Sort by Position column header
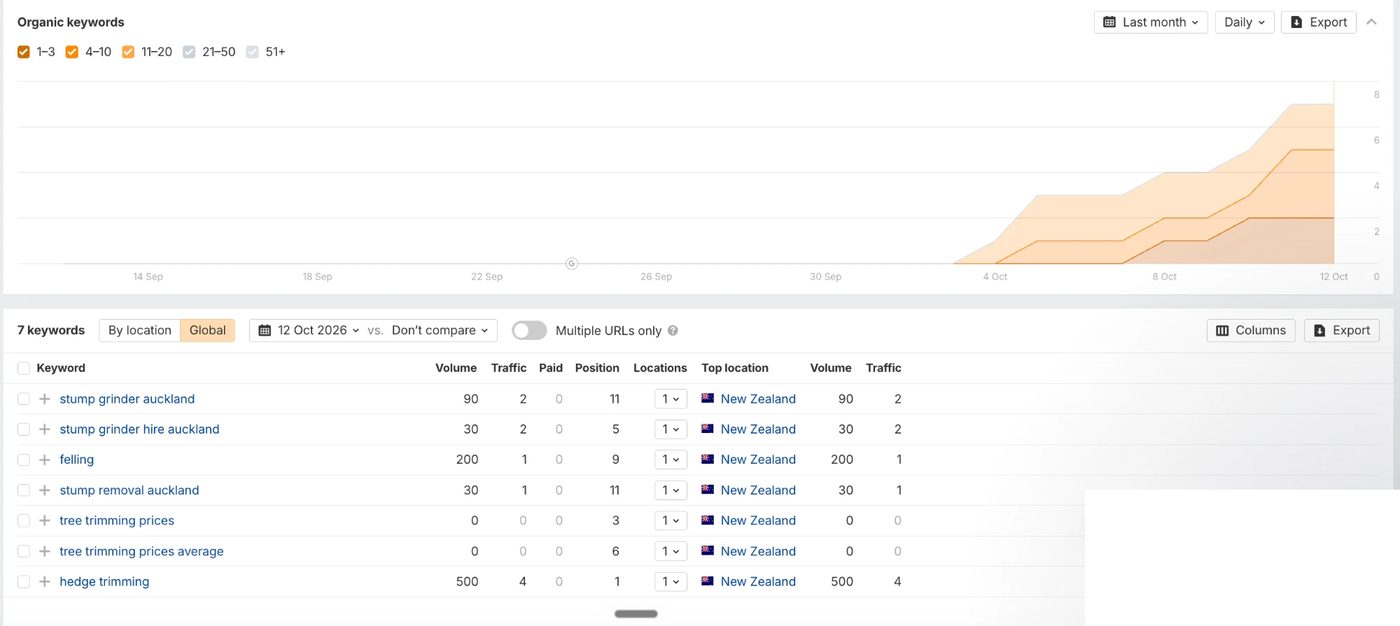This screenshot has height=626, width=1400. pos(597,368)
